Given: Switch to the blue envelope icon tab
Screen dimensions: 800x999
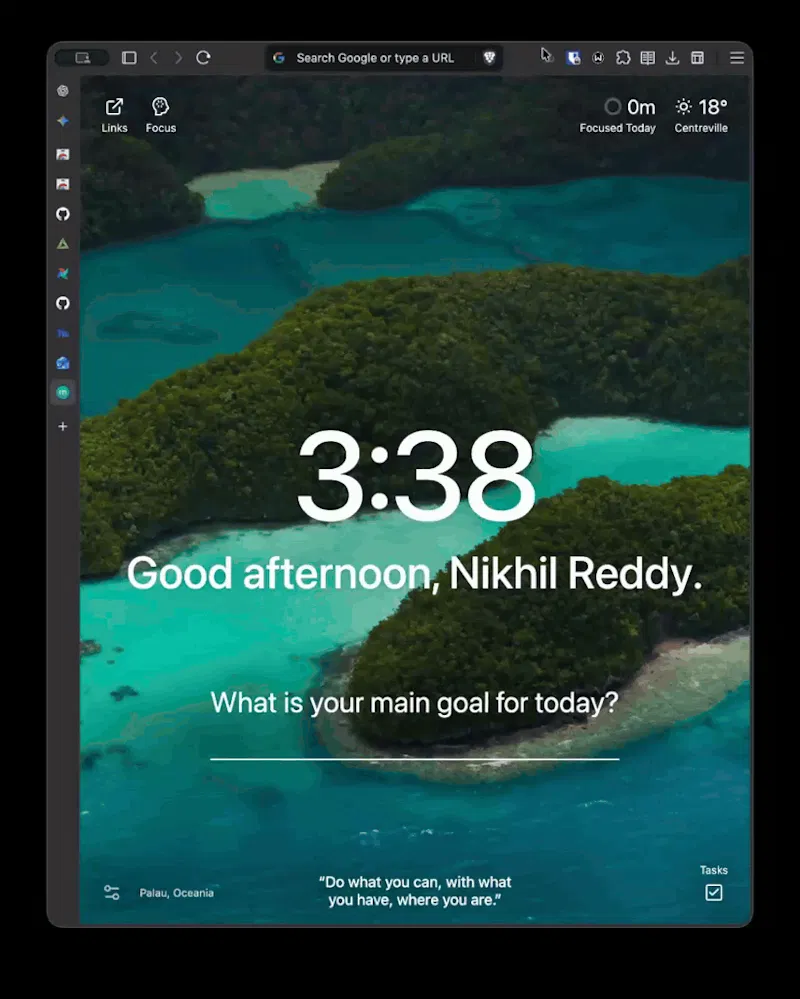Looking at the screenshot, I should [x=62, y=363].
